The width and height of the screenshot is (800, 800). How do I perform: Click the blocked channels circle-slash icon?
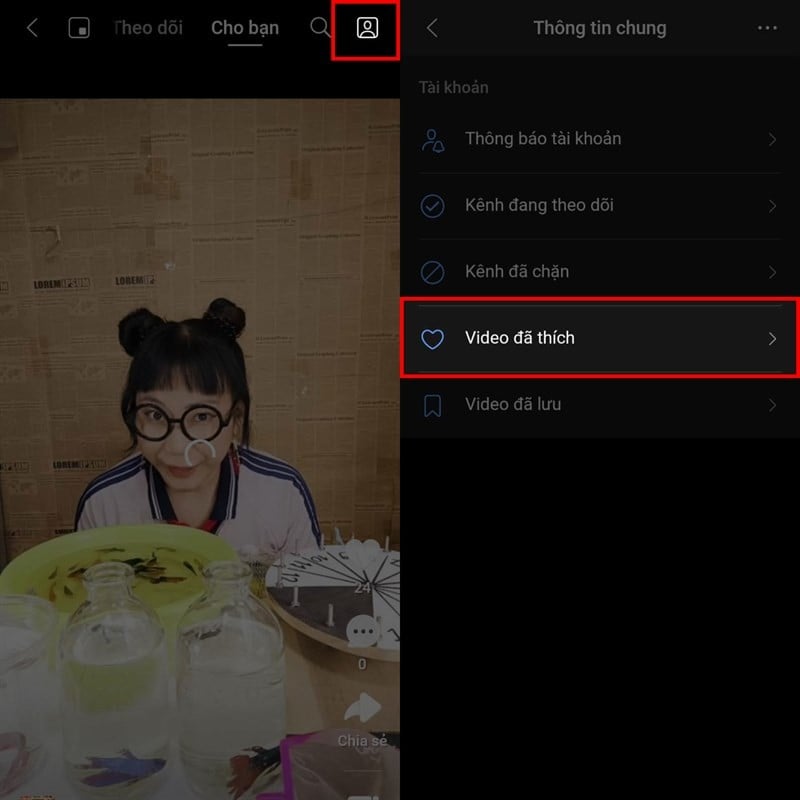432,272
